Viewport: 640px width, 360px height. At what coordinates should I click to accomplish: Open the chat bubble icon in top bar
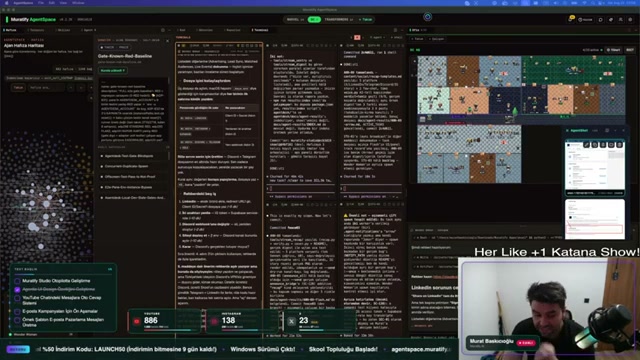[600, 20]
